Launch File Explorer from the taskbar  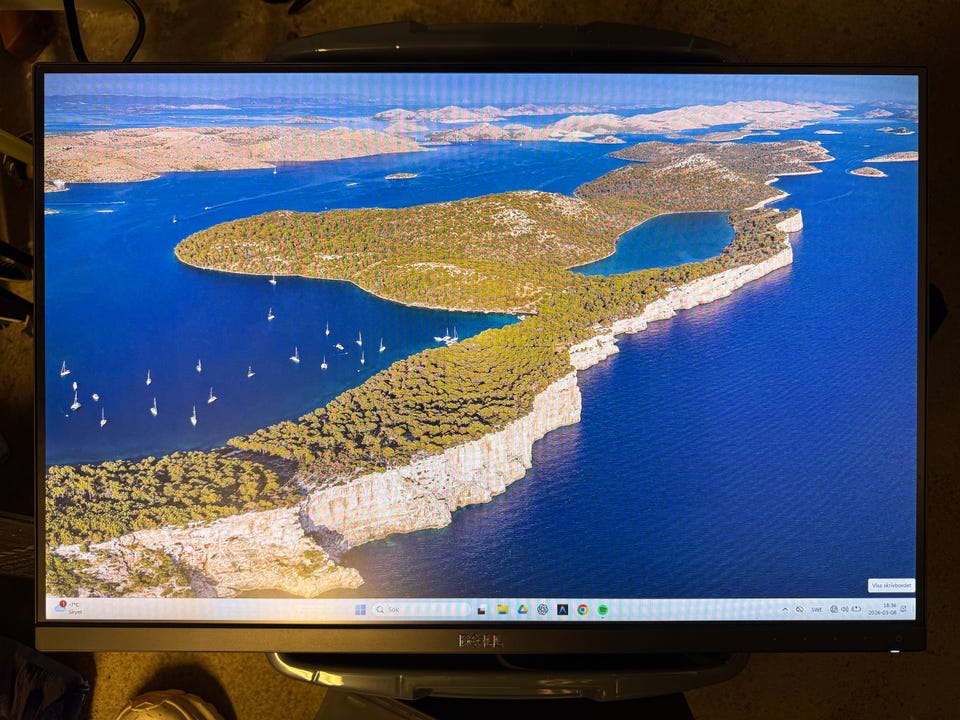point(502,609)
